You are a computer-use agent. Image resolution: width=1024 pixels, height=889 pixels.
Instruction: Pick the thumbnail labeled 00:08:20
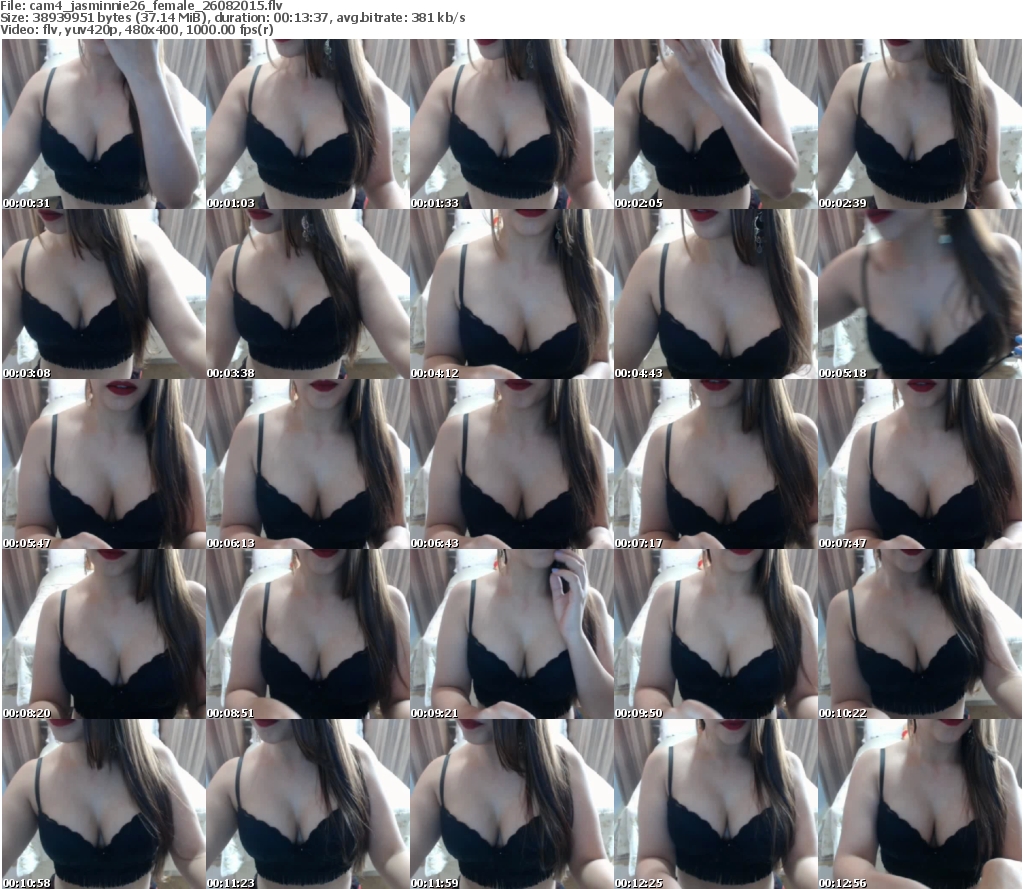click(x=104, y=634)
